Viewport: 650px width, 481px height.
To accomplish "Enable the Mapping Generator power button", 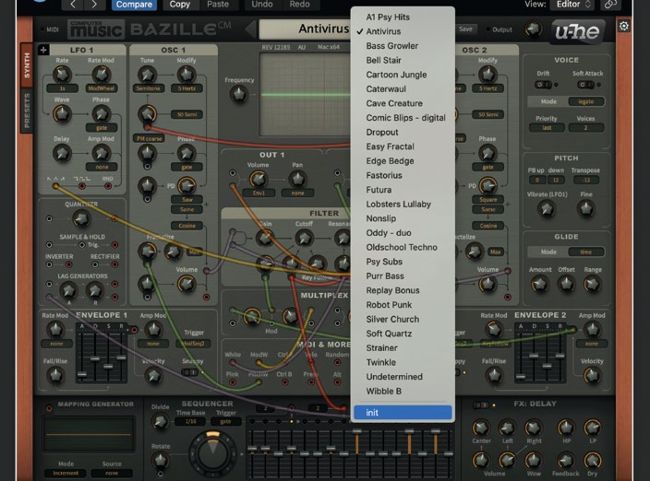I will point(49,408).
